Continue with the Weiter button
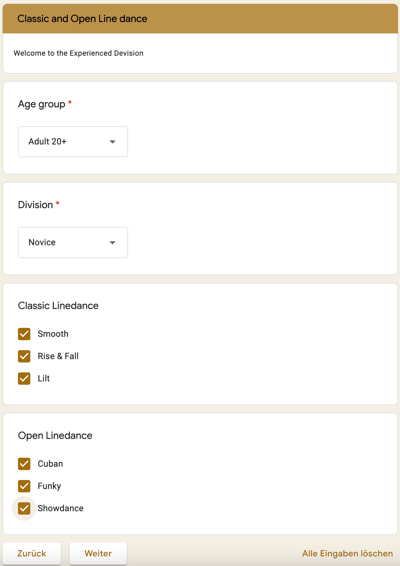400x566 pixels. click(x=98, y=553)
